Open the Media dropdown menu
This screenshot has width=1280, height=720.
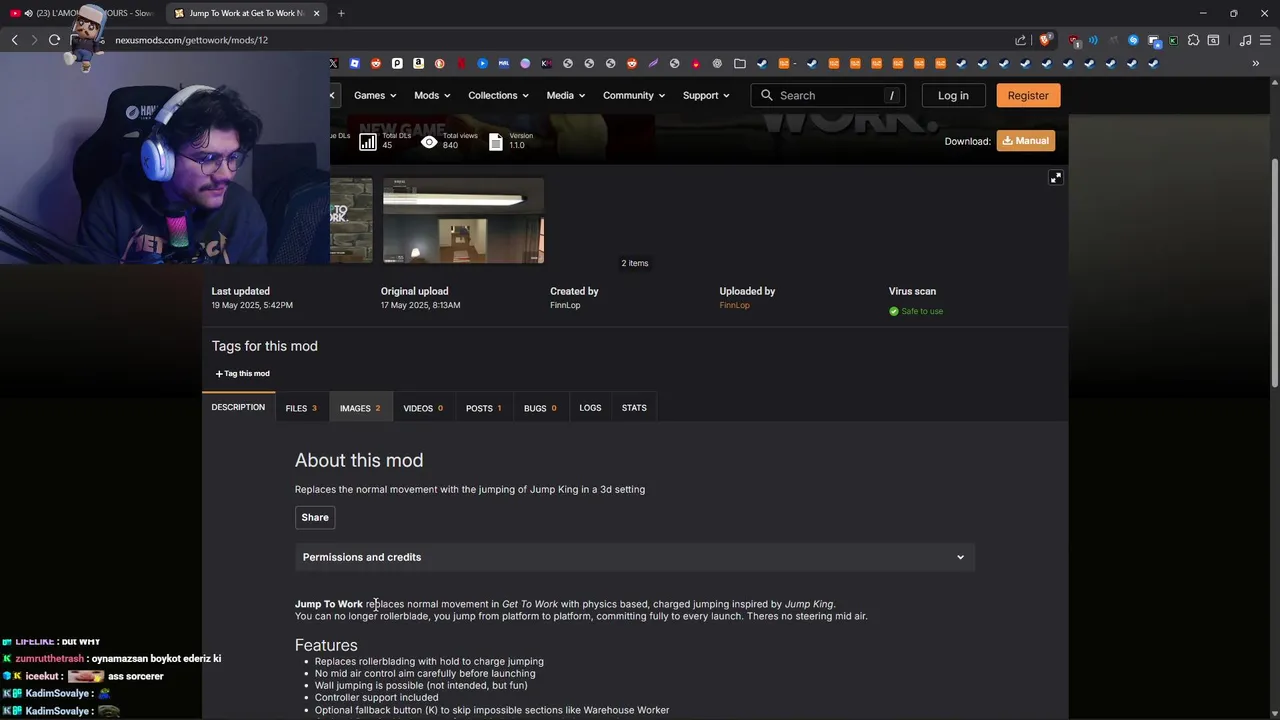(566, 95)
